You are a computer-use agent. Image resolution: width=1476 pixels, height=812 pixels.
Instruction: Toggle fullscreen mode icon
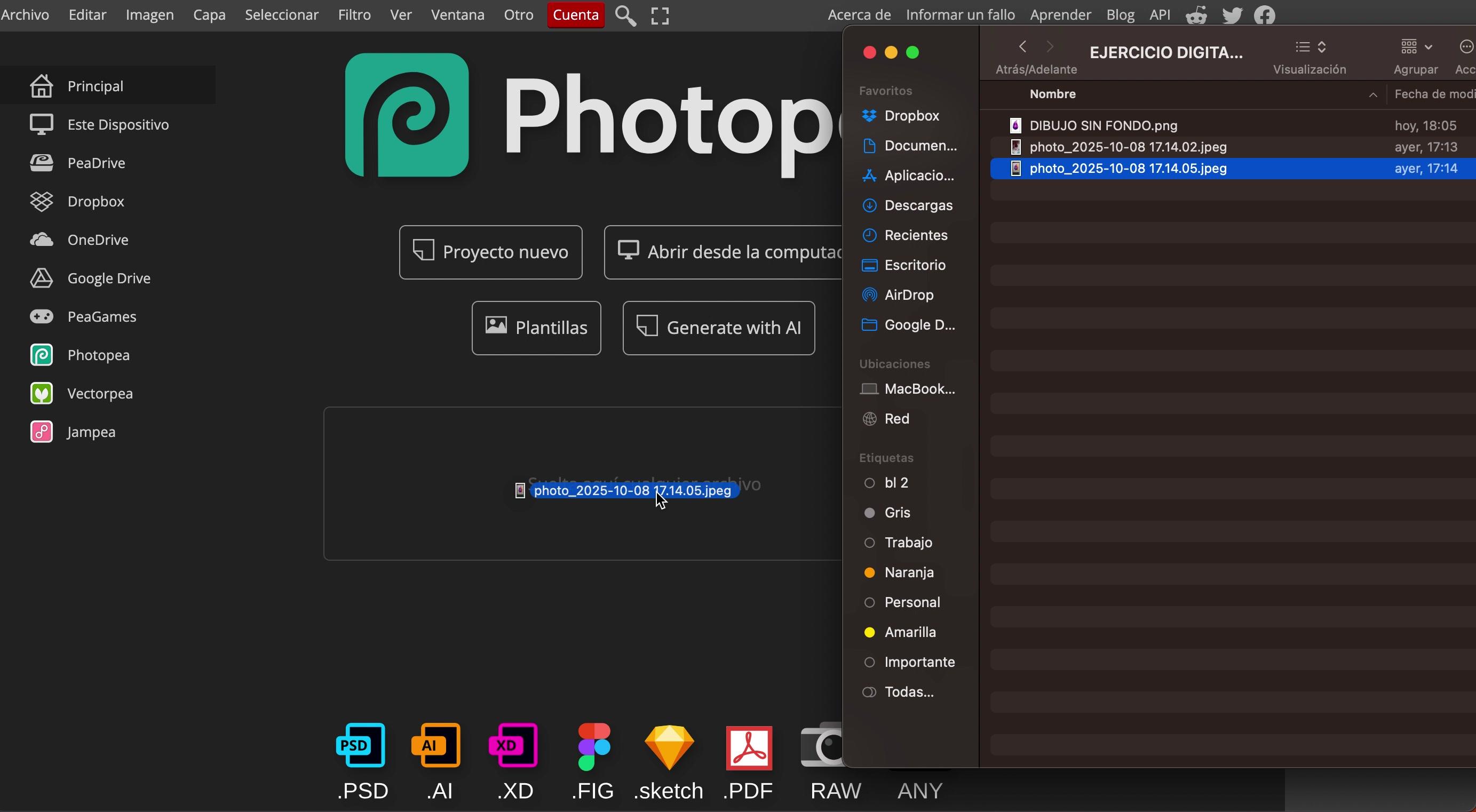point(660,15)
